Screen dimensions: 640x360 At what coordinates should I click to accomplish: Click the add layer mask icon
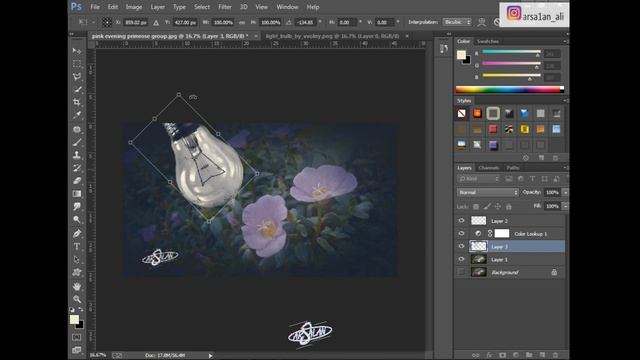pyautogui.click(x=502, y=355)
